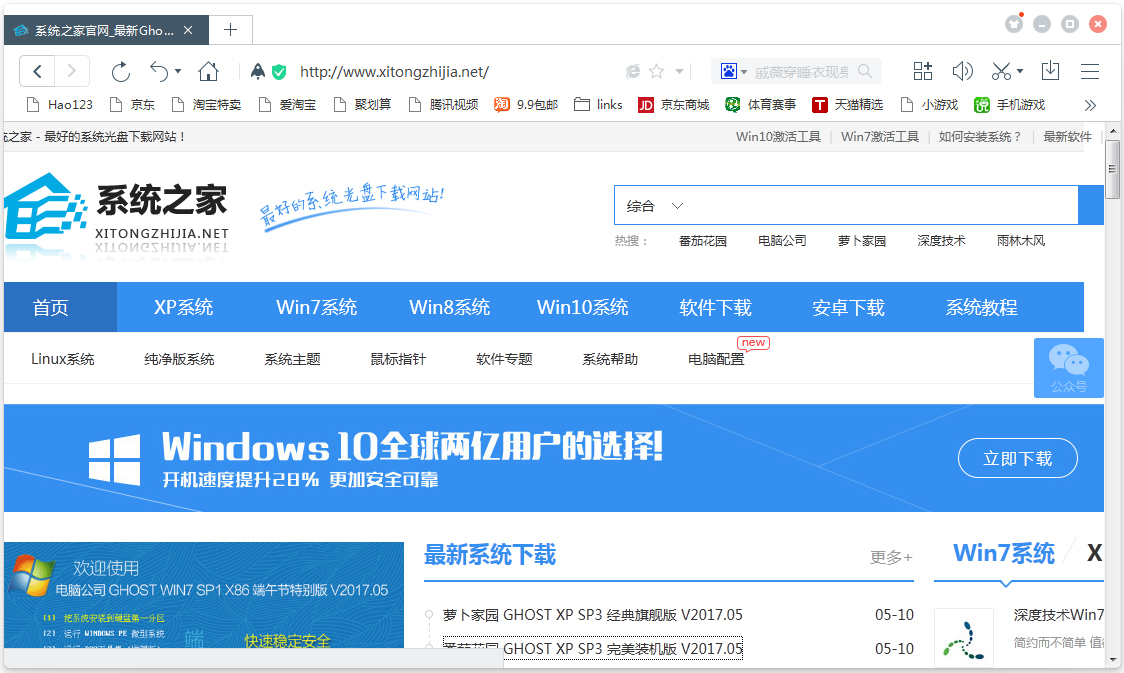Open the Win7激活工具 link

[x=880, y=136]
